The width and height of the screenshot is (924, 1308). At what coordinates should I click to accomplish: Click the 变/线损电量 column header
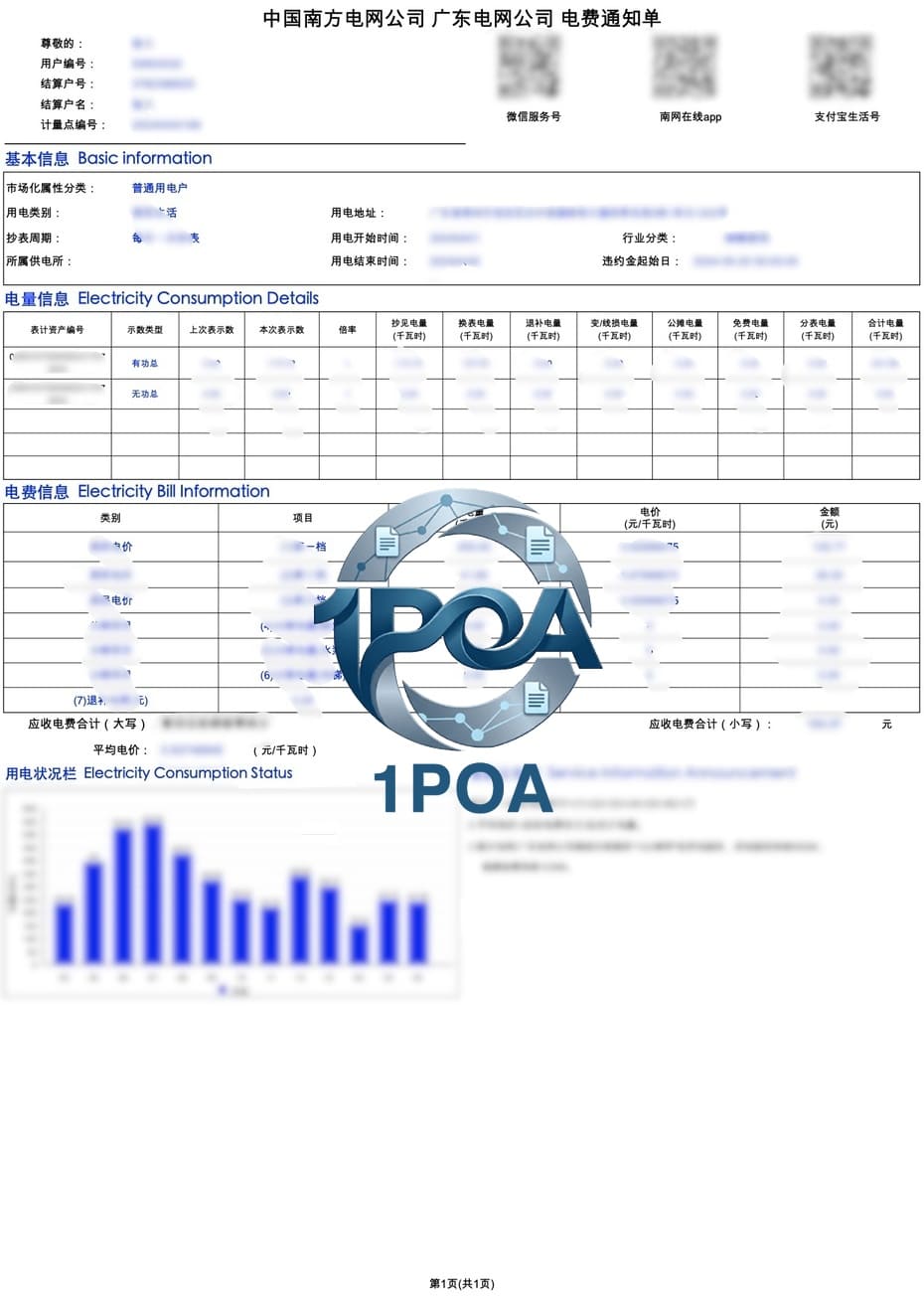coord(614,330)
